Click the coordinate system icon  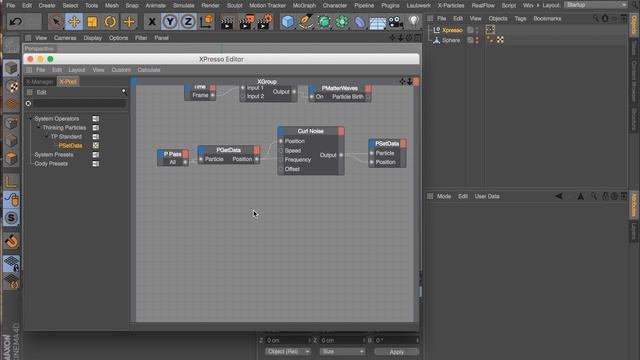pyautogui.click(x=207, y=22)
